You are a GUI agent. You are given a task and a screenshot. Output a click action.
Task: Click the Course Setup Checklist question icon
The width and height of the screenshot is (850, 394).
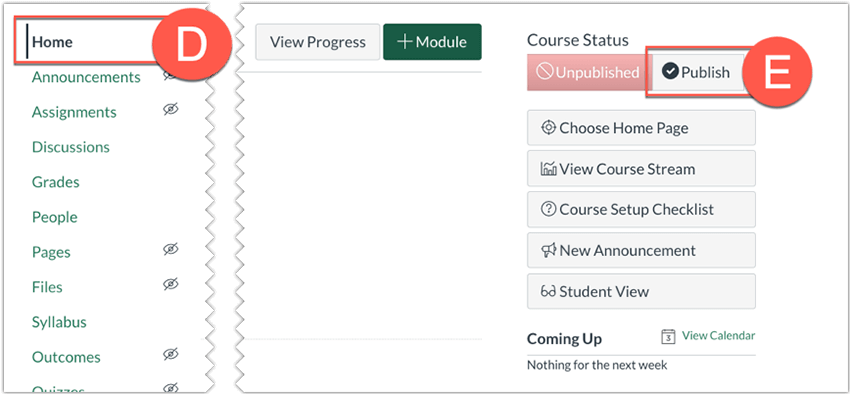coord(549,209)
